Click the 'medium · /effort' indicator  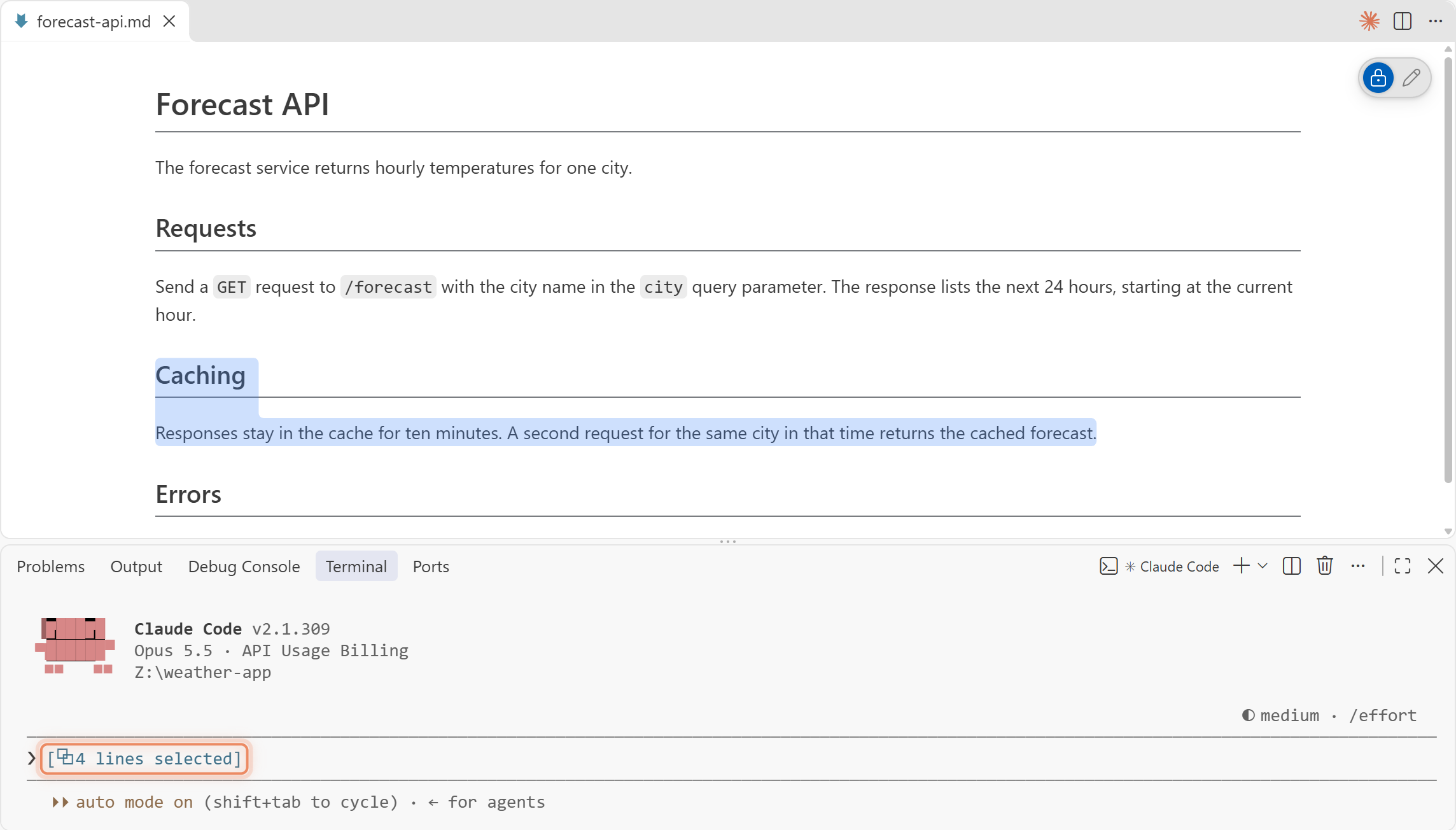pos(1329,715)
